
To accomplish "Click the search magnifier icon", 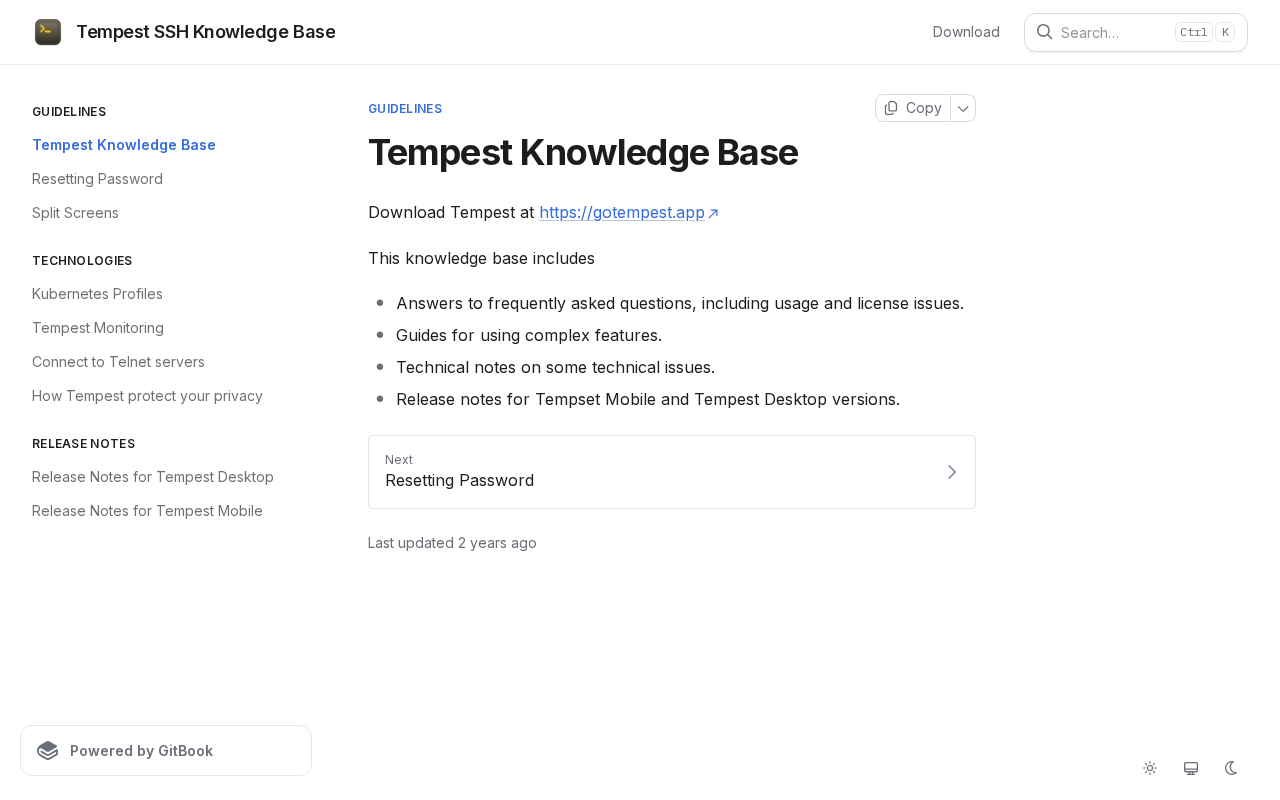I will point(1044,32).
